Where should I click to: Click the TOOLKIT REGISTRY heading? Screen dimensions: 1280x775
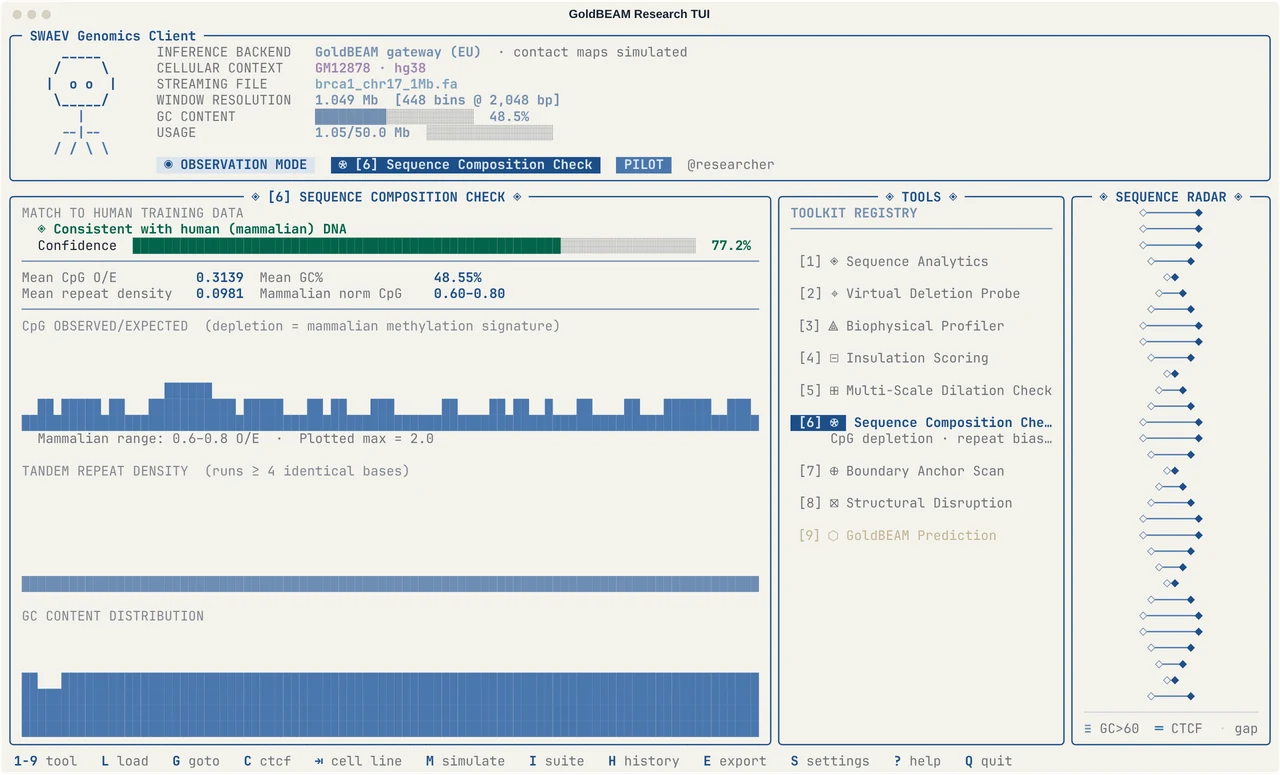(854, 213)
